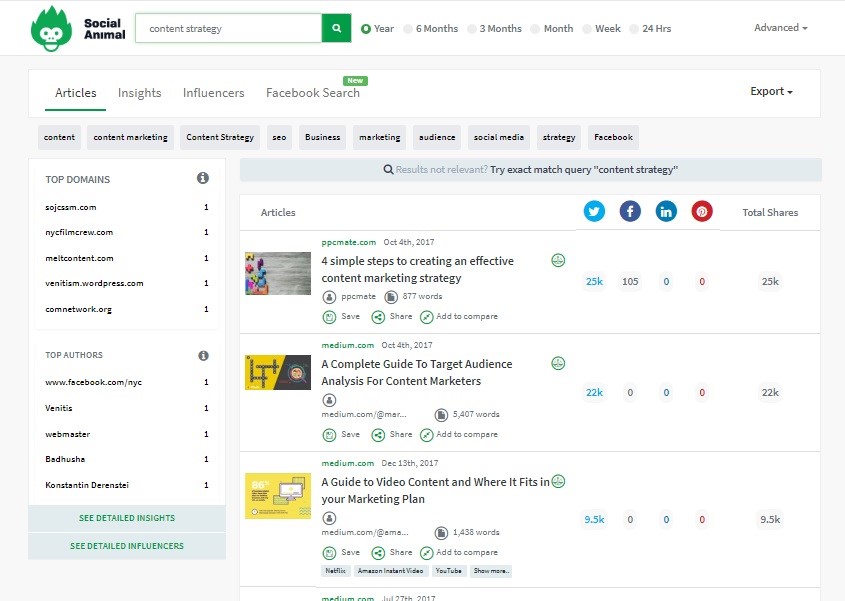Select sojcssm.com in Top Domains
The height and width of the screenshot is (601, 845).
71,208
